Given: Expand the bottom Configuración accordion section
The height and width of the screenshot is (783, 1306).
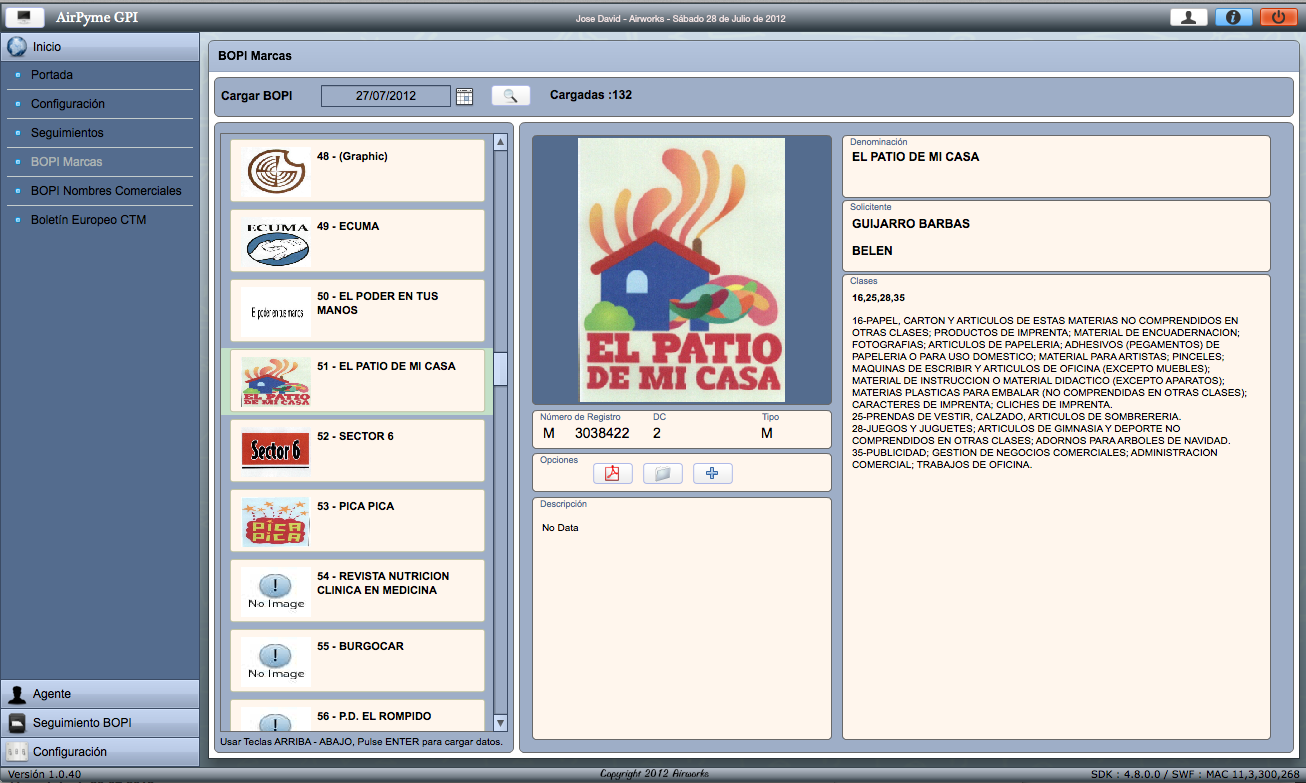Looking at the screenshot, I should point(100,752).
